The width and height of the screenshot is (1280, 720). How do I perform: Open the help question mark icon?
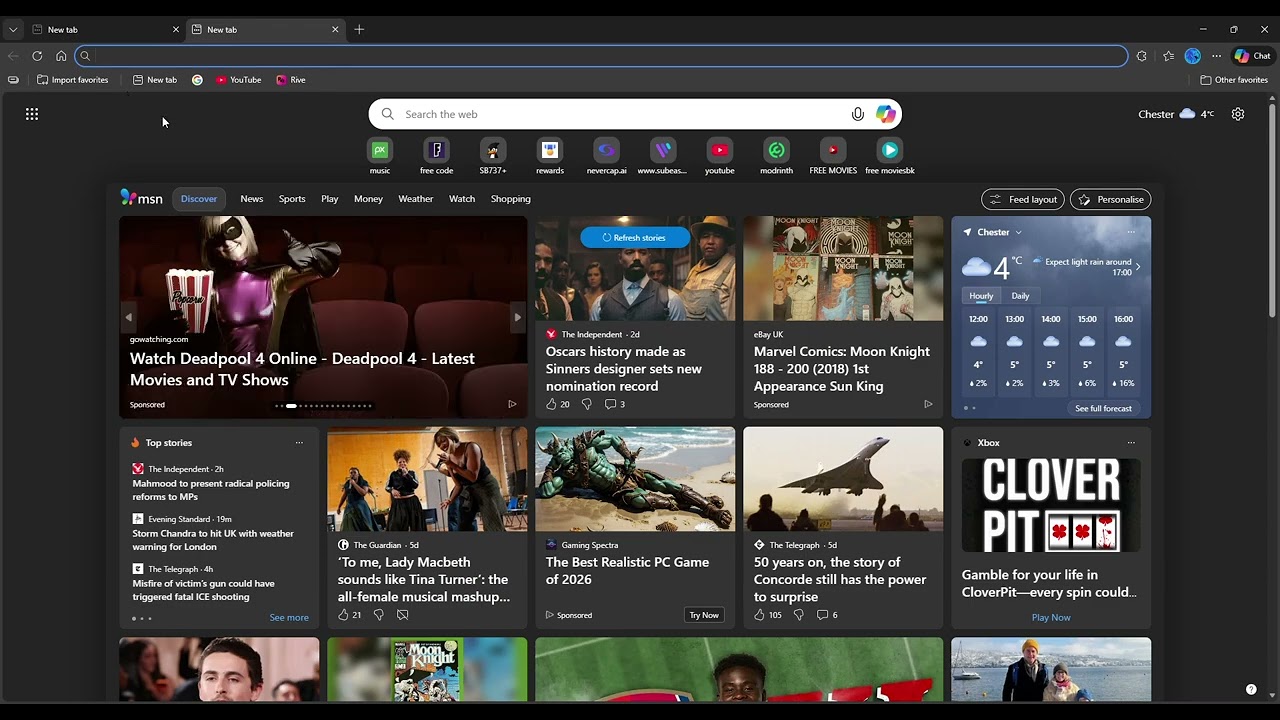1251,689
